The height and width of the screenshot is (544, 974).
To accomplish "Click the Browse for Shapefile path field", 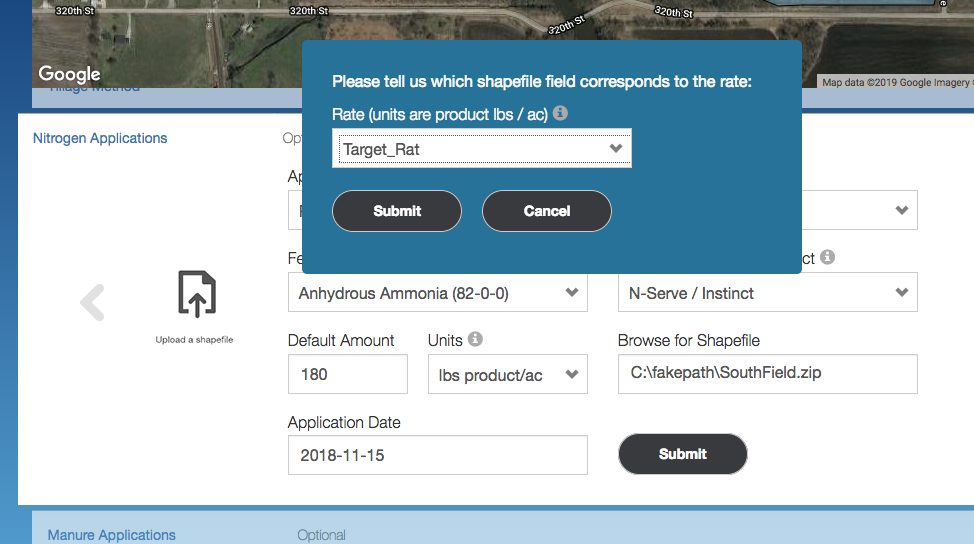I will click(767, 375).
